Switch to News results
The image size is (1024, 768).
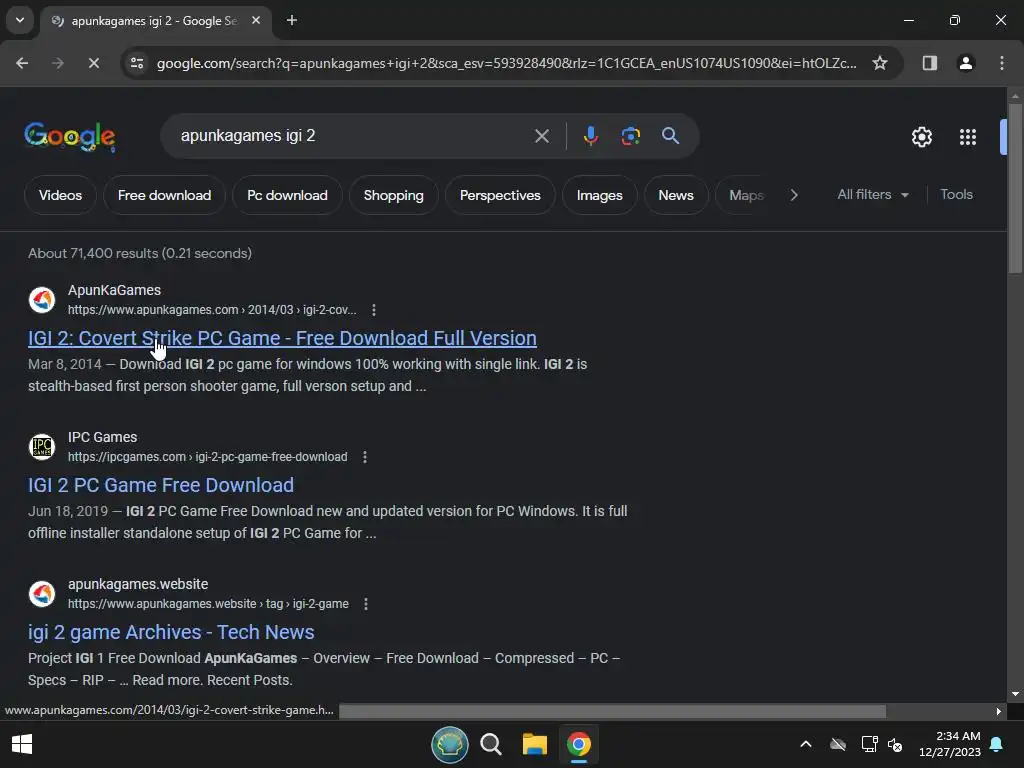676,195
